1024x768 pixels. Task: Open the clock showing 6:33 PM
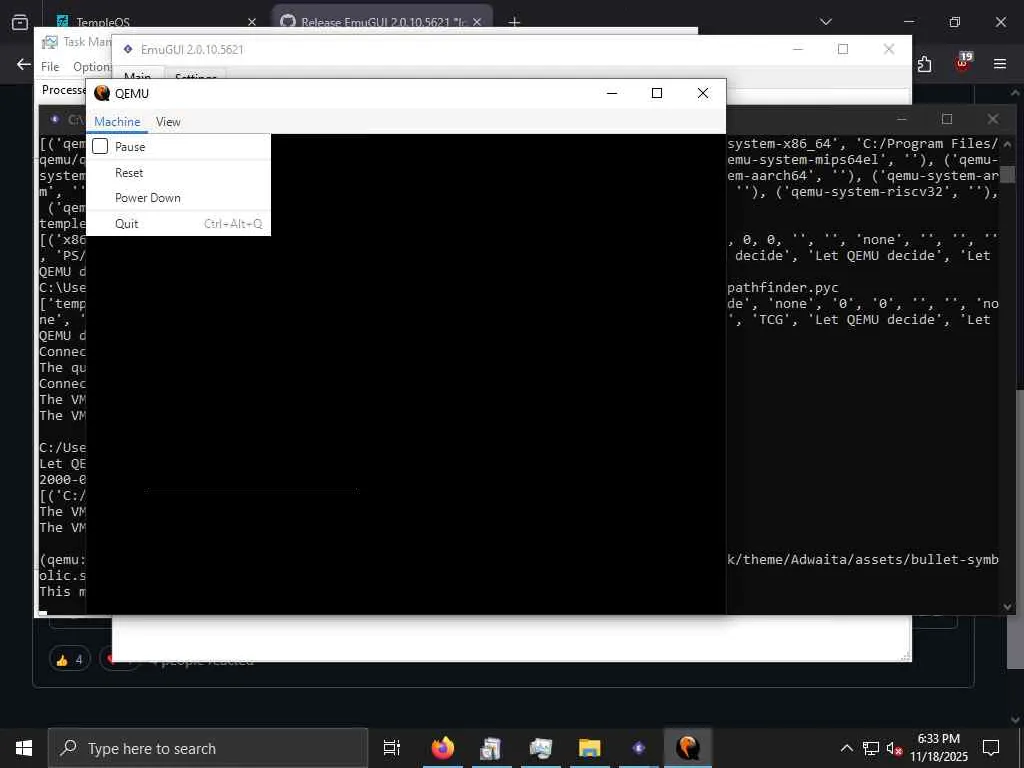(x=939, y=748)
